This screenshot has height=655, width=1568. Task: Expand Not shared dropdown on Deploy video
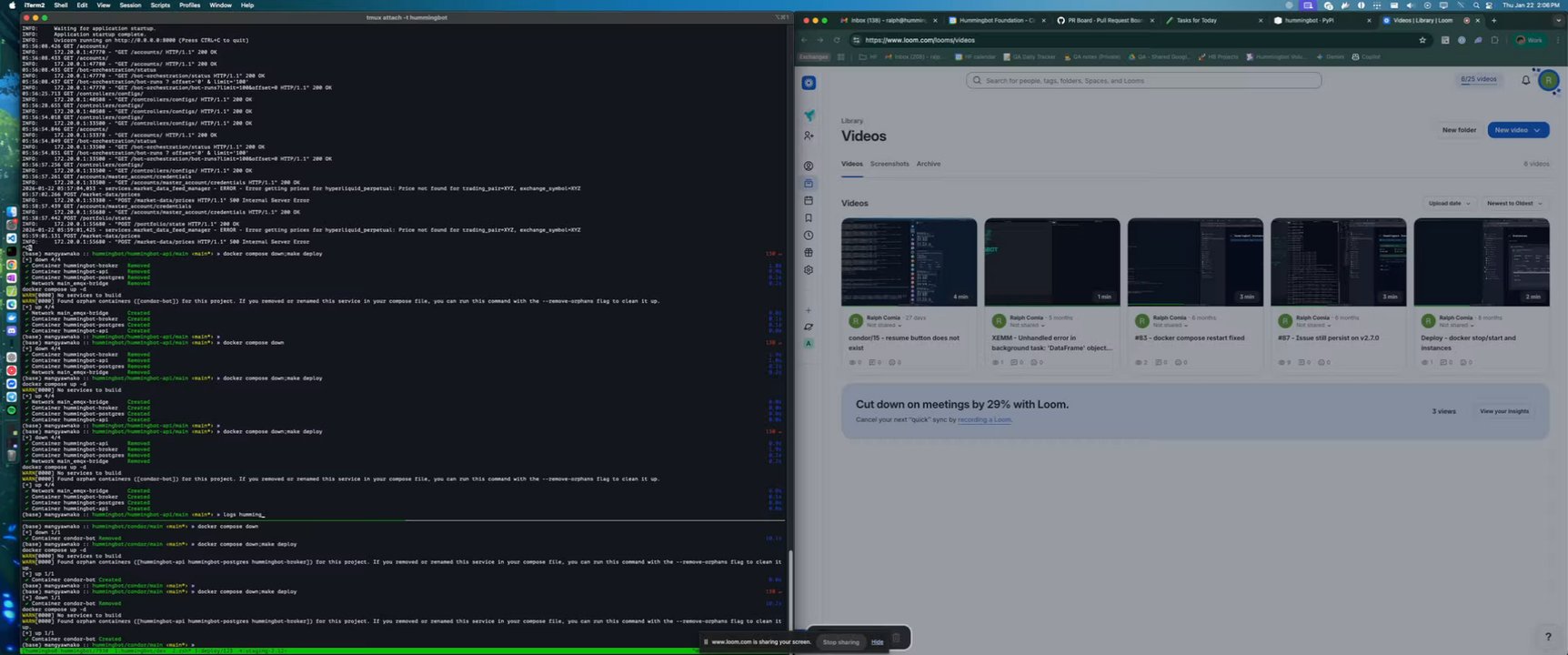tap(1455, 325)
